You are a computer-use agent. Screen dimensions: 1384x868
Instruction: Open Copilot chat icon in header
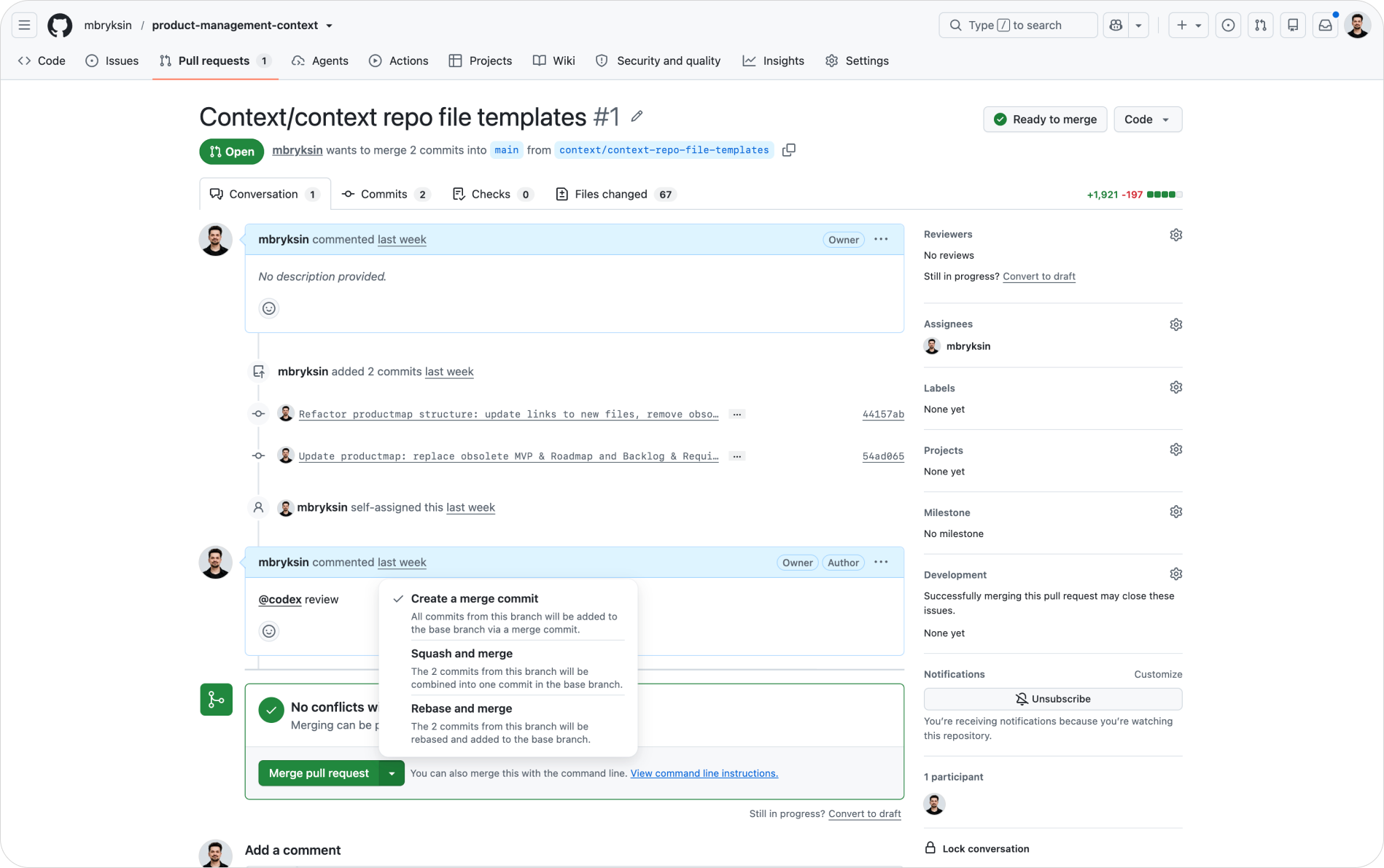click(x=1116, y=25)
